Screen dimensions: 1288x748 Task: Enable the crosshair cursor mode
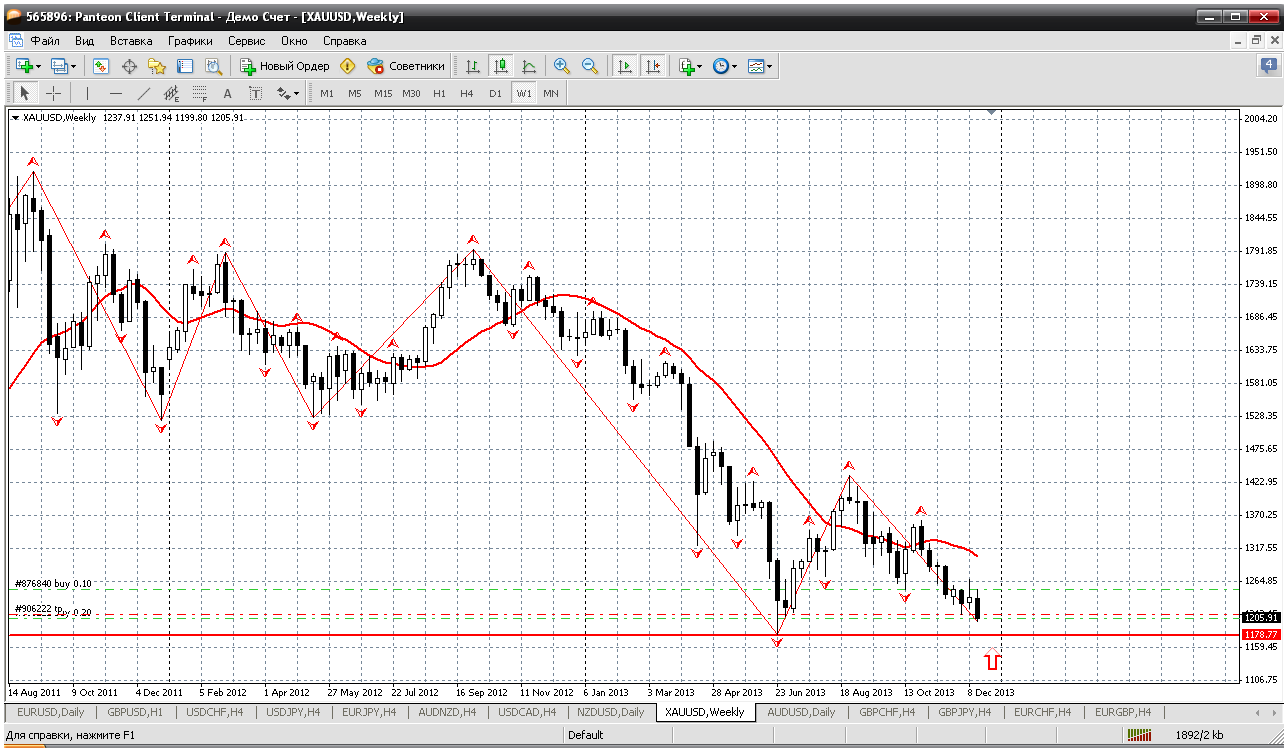[53, 93]
